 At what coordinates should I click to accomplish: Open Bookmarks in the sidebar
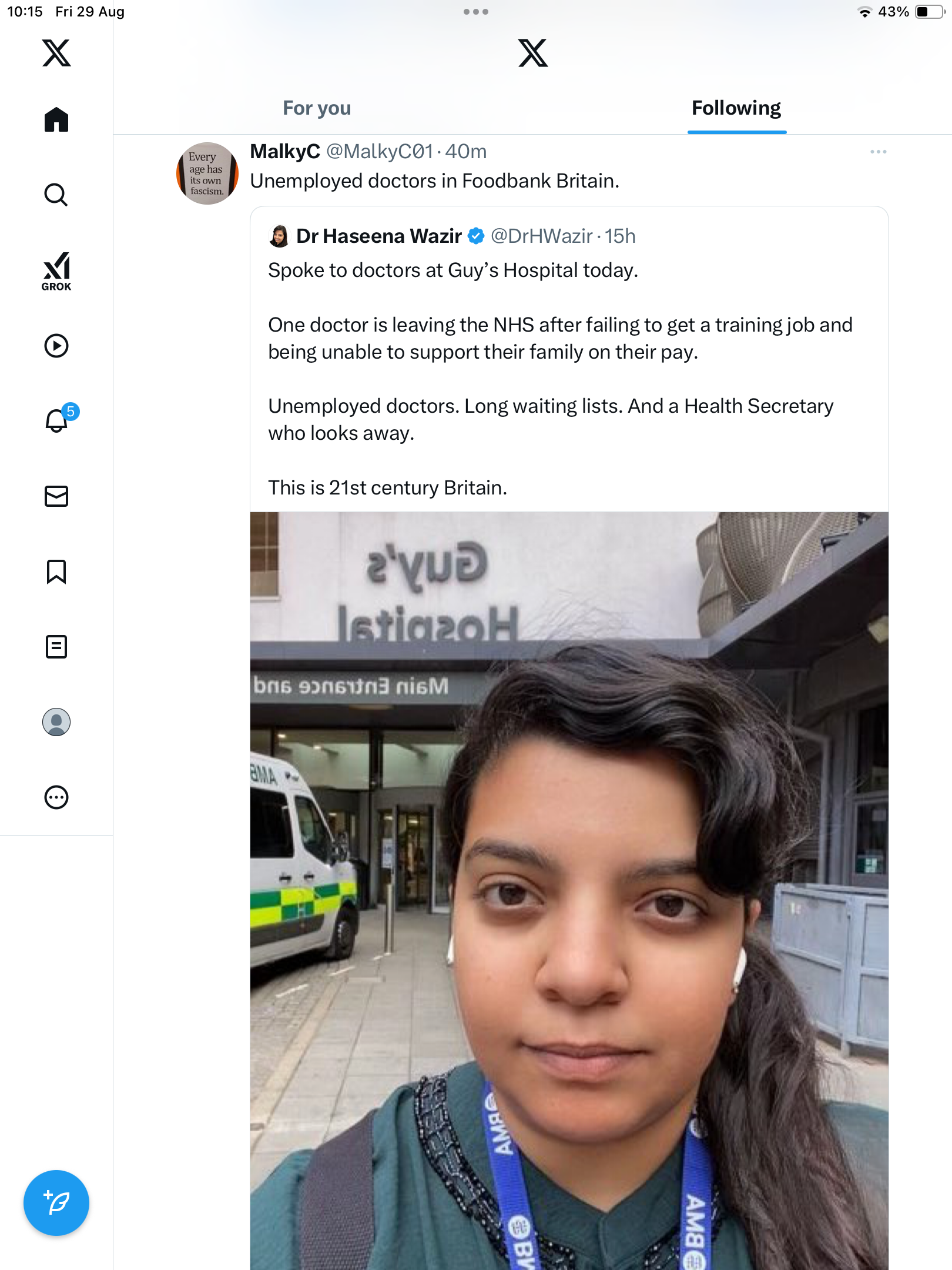[56, 571]
